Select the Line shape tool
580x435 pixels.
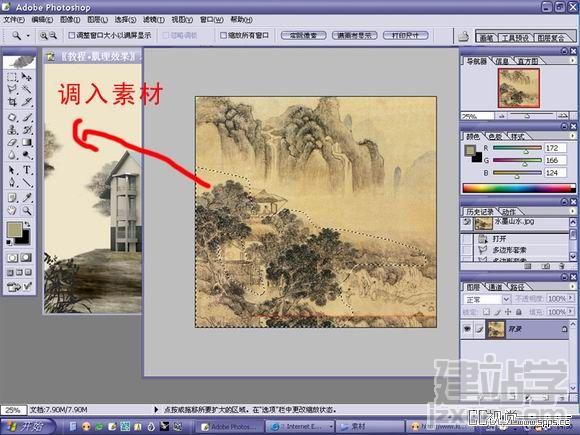pos(26,182)
